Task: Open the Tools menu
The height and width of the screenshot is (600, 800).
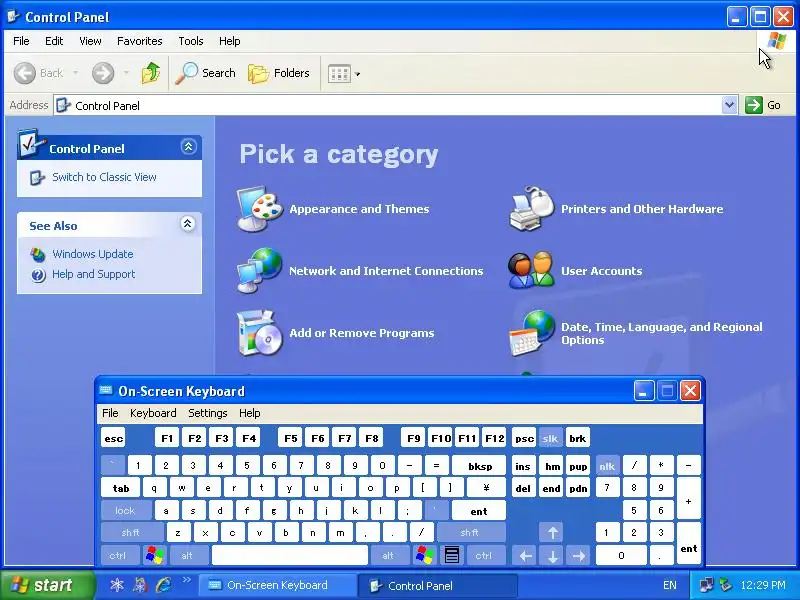Action: point(191,41)
